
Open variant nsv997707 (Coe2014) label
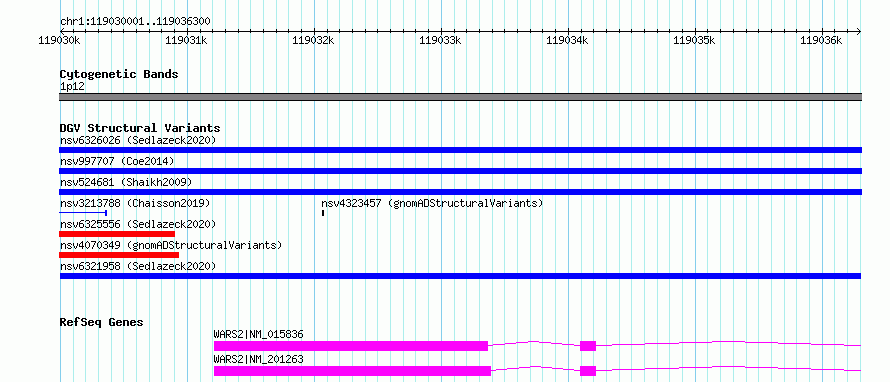[x=117, y=161]
